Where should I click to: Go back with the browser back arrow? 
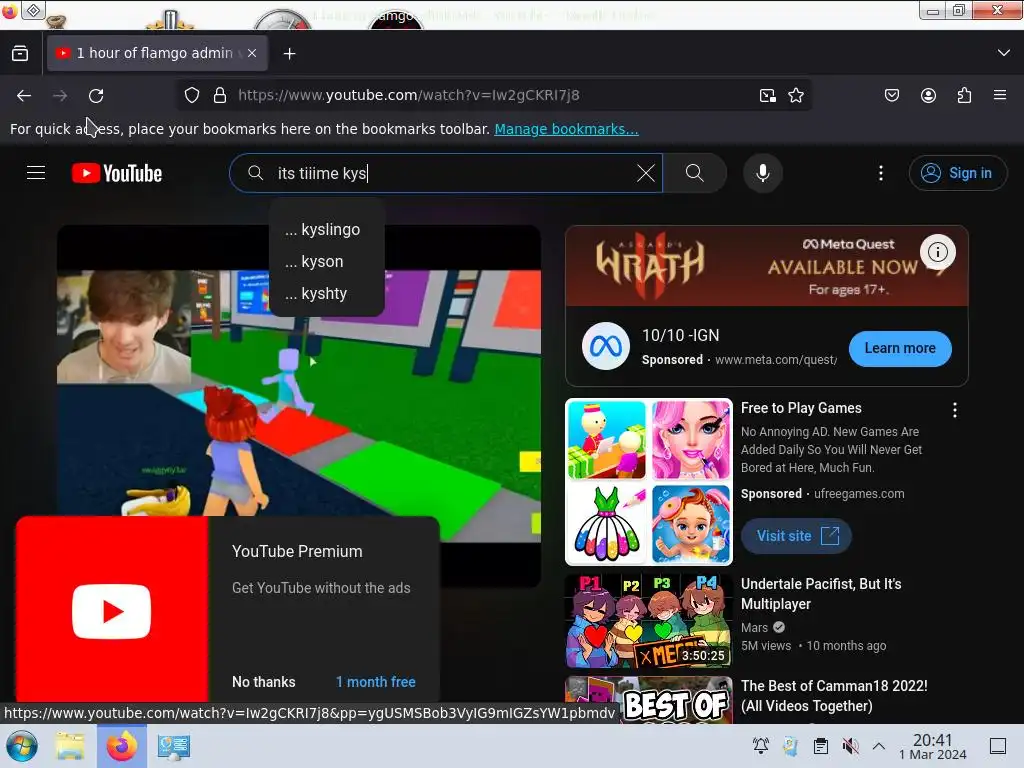[x=24, y=95]
